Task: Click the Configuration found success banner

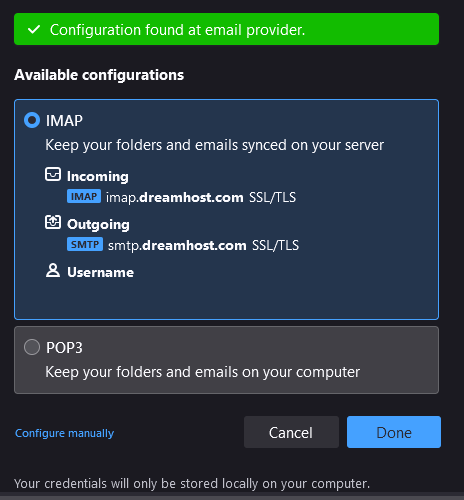Action: click(226, 29)
